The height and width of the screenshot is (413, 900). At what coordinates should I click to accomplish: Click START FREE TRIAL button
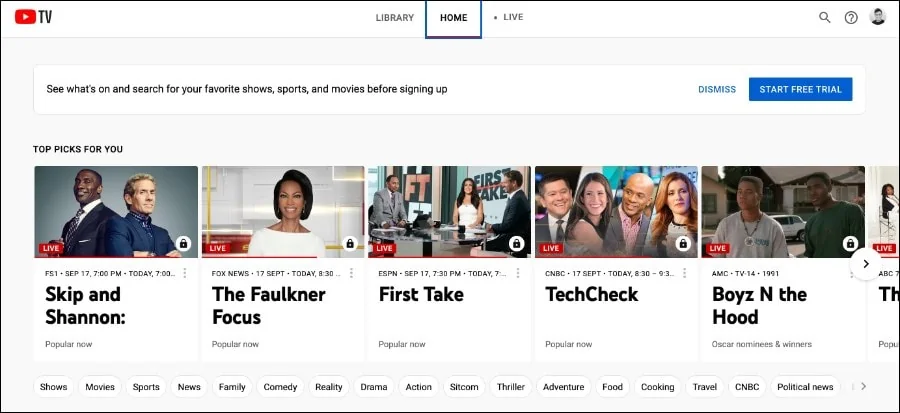801,89
